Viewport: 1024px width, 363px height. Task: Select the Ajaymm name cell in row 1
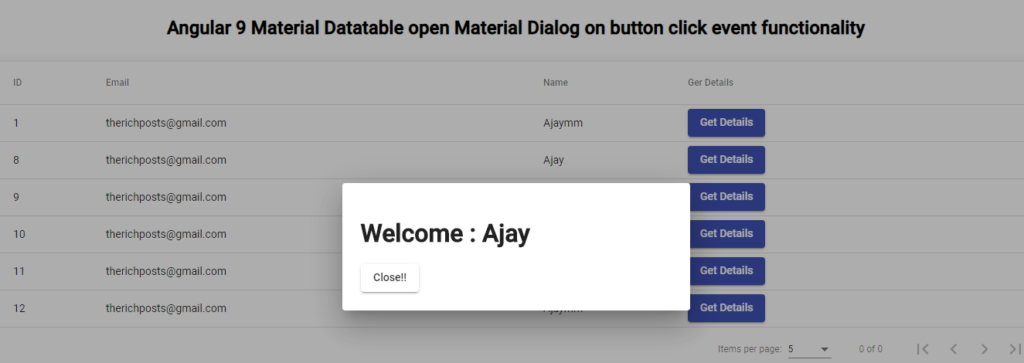tap(563, 123)
